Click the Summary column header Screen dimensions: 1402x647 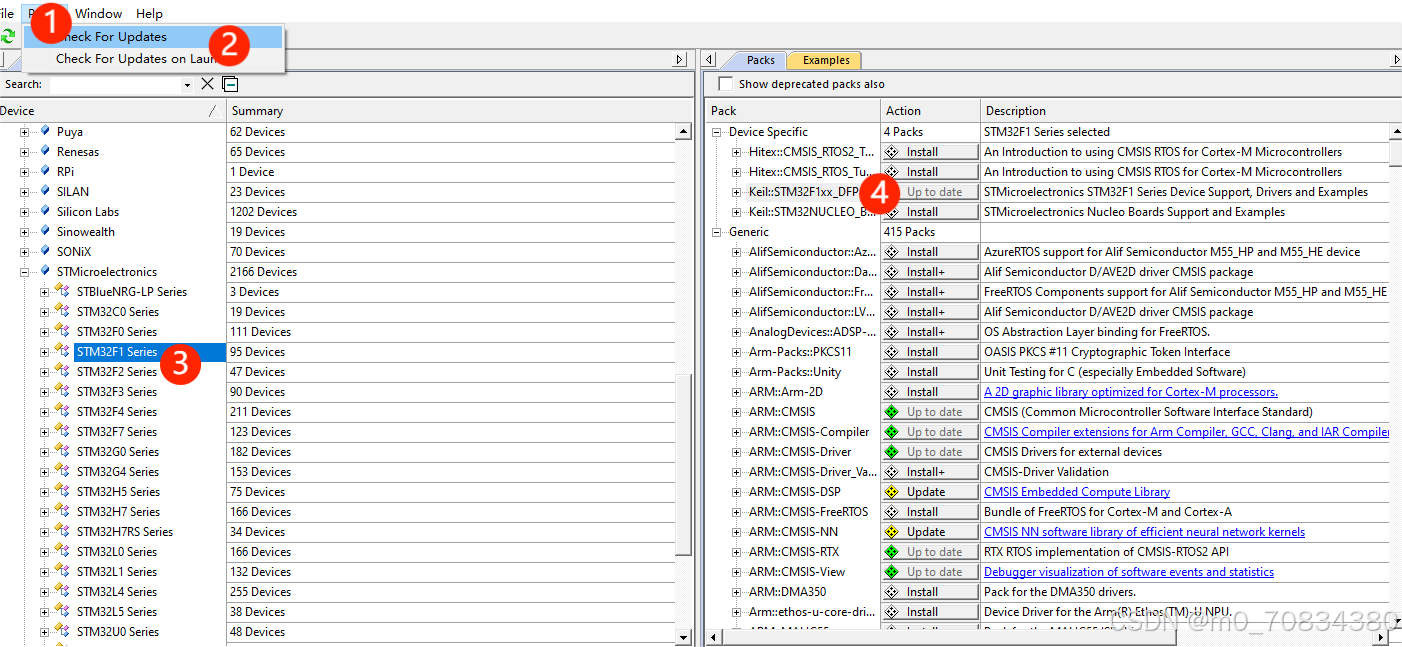pyautogui.click(x=459, y=111)
